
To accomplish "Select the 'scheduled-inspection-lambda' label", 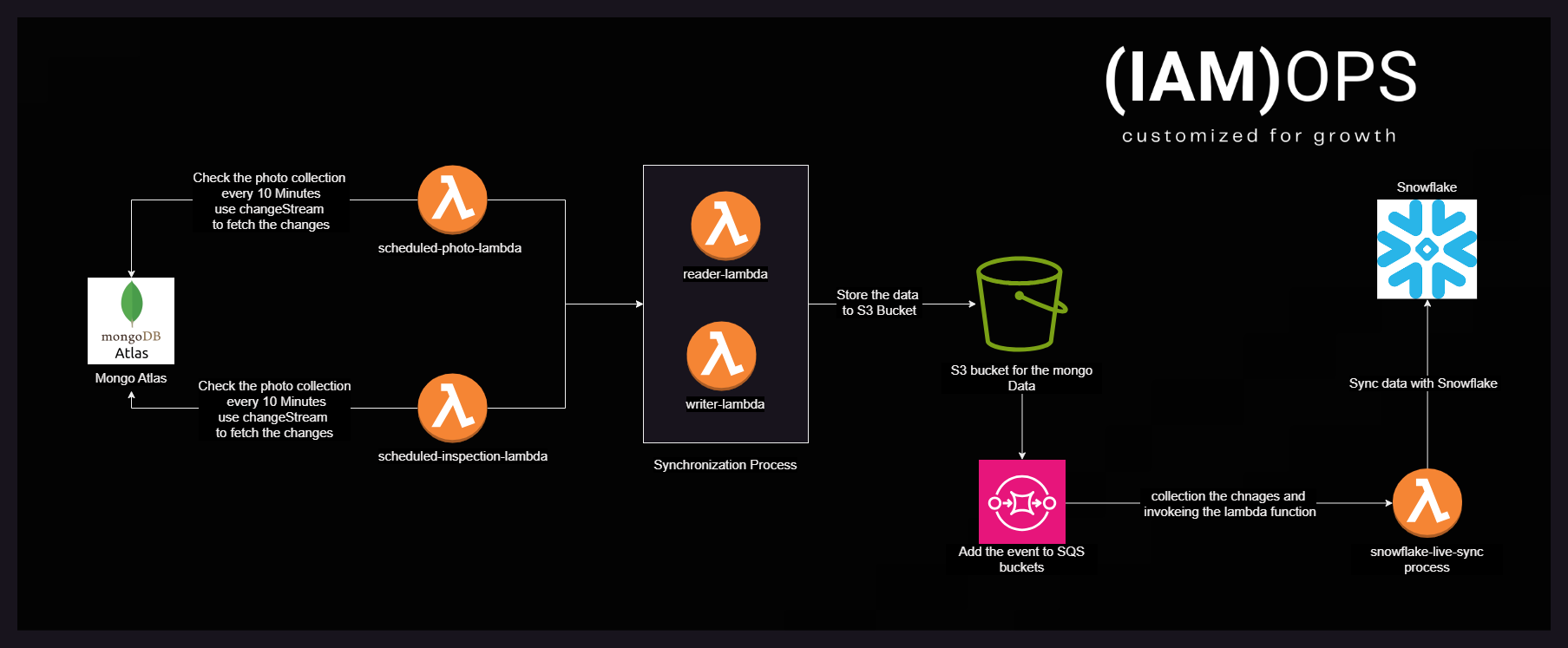I will click(x=463, y=456).
